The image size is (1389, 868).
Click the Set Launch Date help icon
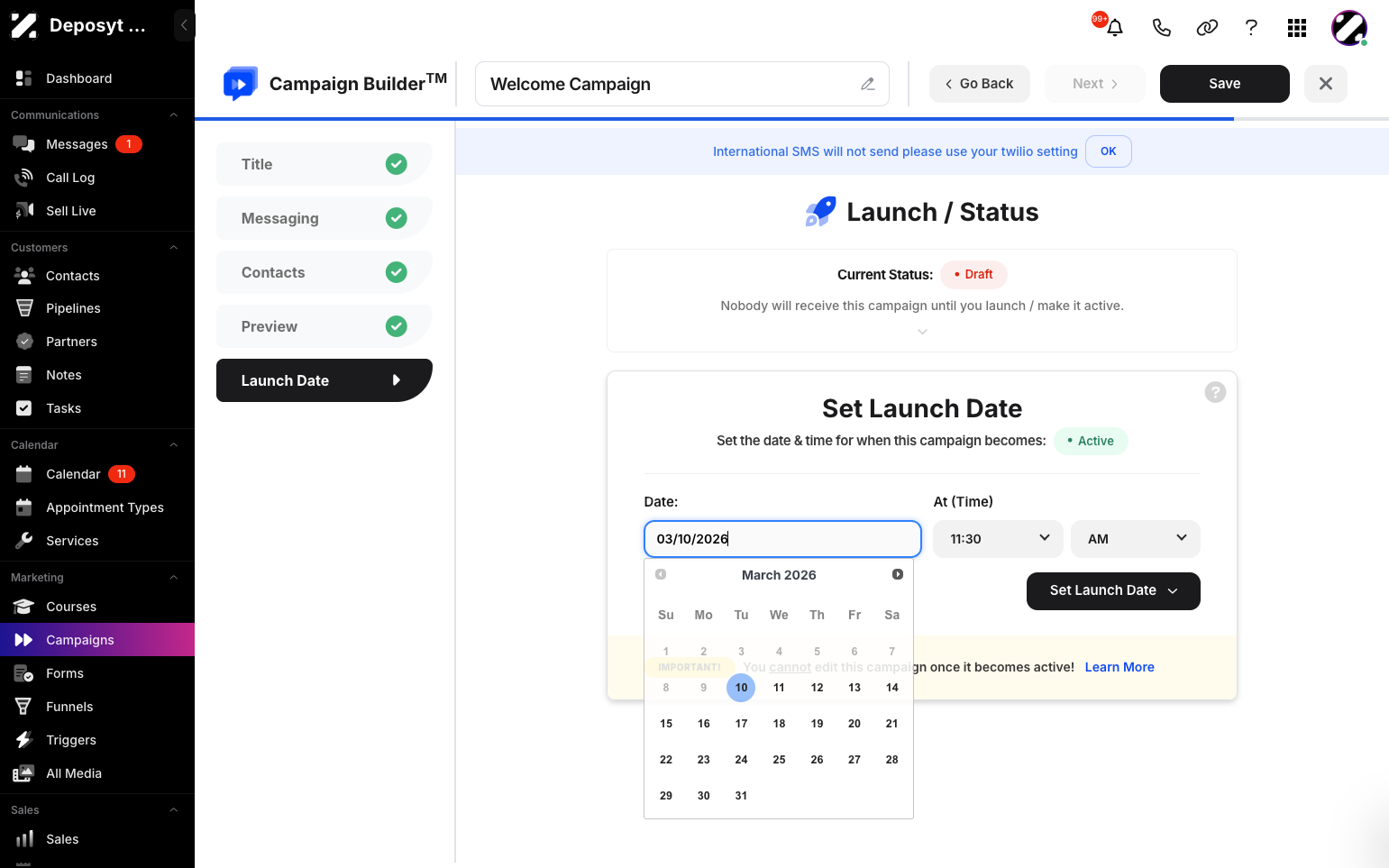(x=1215, y=392)
